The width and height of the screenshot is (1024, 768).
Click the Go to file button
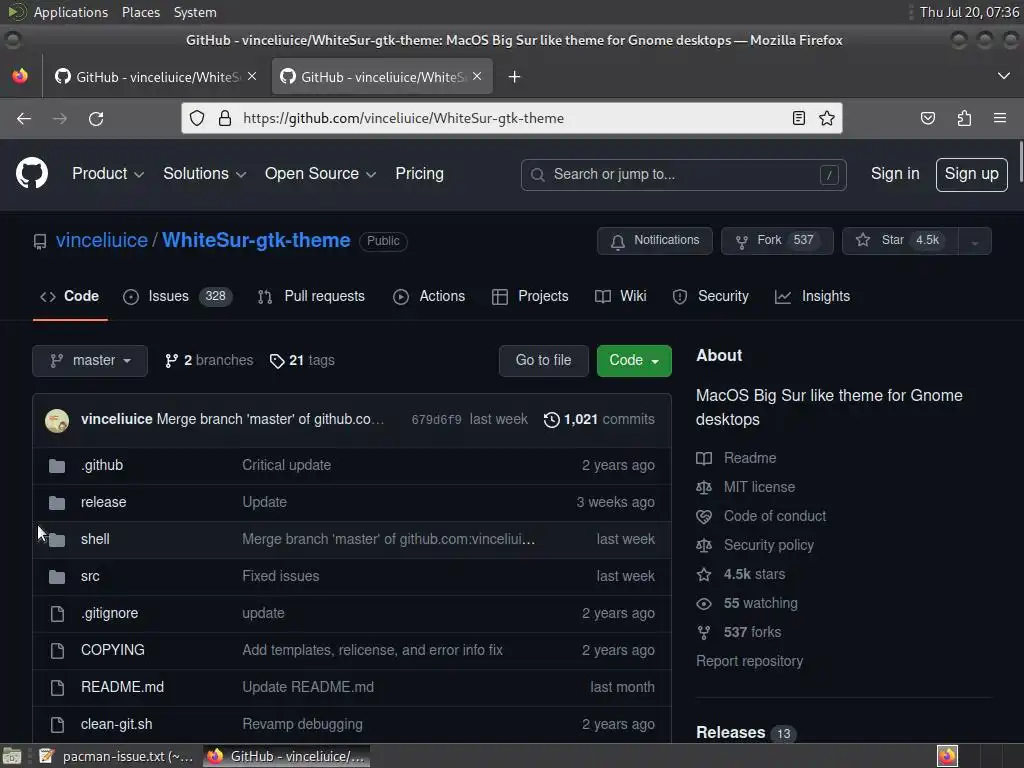click(543, 360)
